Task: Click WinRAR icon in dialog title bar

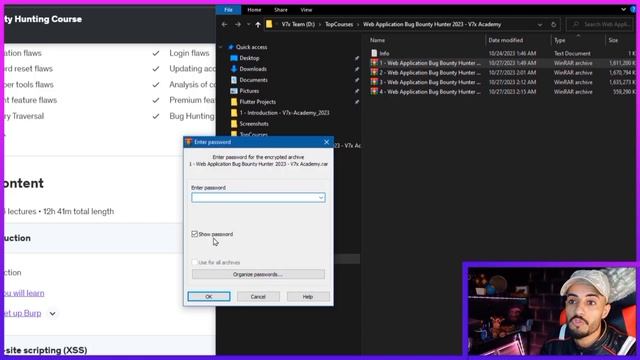Action: coord(188,142)
